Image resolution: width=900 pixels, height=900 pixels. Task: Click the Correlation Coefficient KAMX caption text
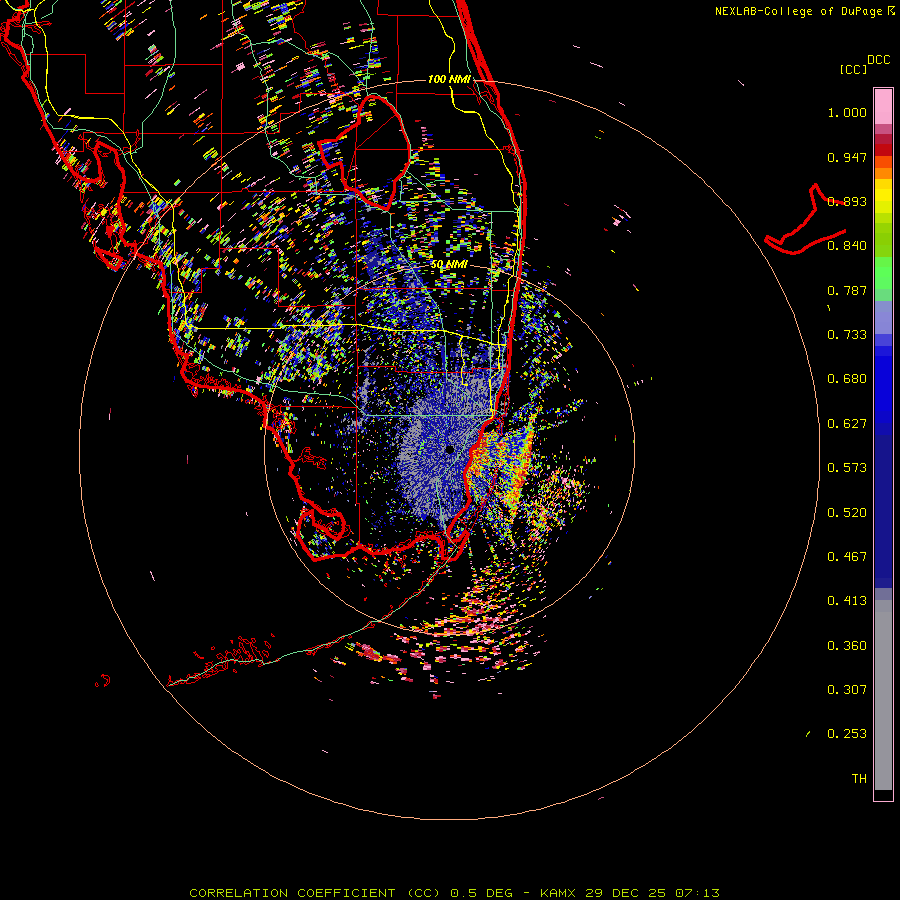click(x=454, y=893)
